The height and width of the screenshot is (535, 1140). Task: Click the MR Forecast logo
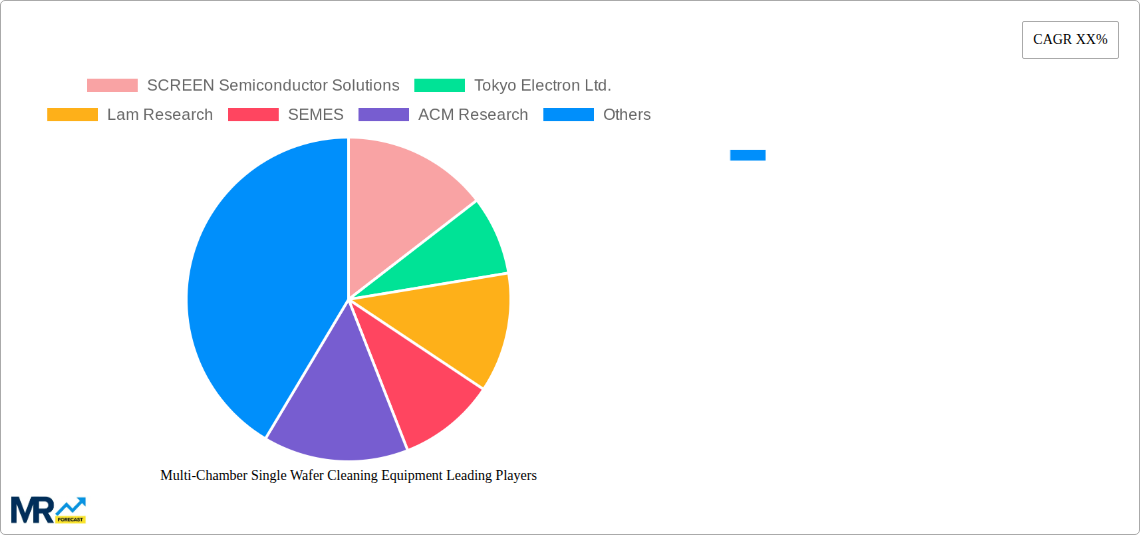pyautogui.click(x=49, y=510)
